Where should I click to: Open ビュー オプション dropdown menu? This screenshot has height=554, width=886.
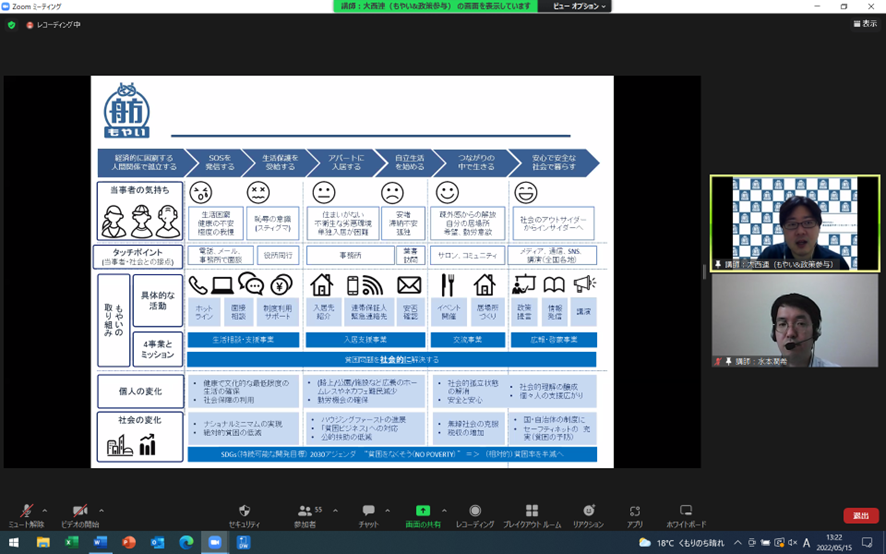580,6
